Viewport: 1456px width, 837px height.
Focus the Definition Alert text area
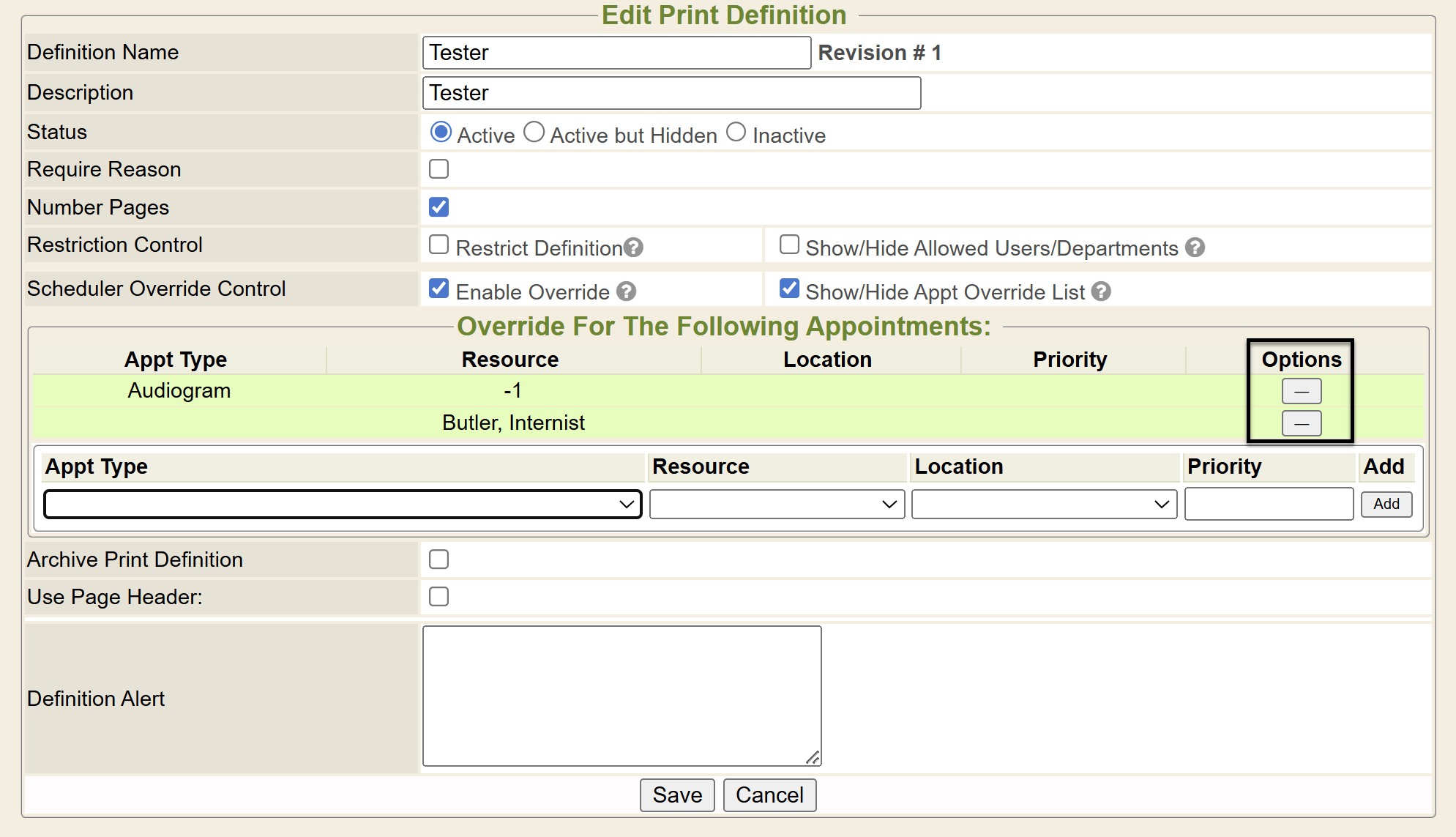coord(621,696)
